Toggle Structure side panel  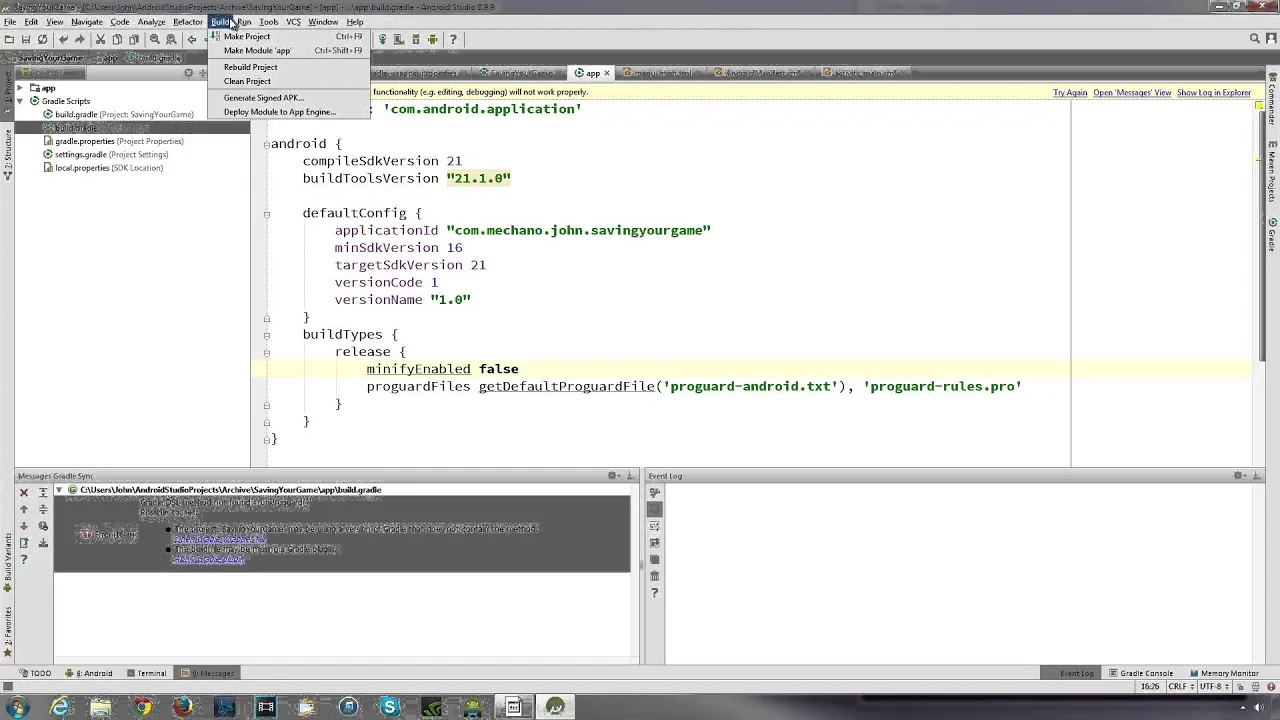click(x=7, y=155)
